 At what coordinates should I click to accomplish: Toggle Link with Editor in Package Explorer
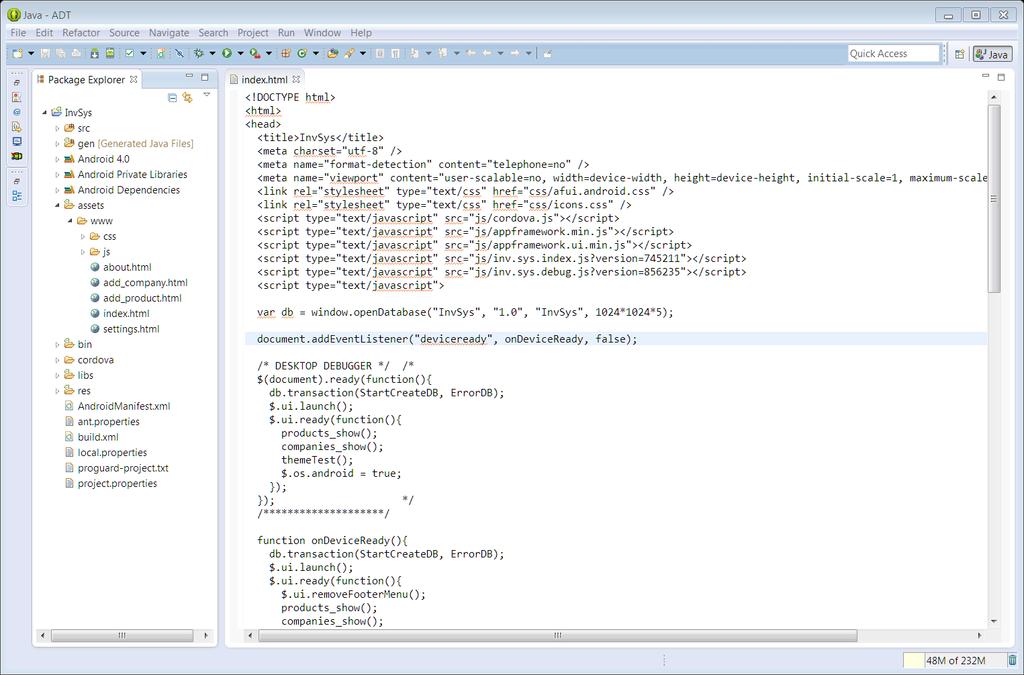[x=188, y=98]
